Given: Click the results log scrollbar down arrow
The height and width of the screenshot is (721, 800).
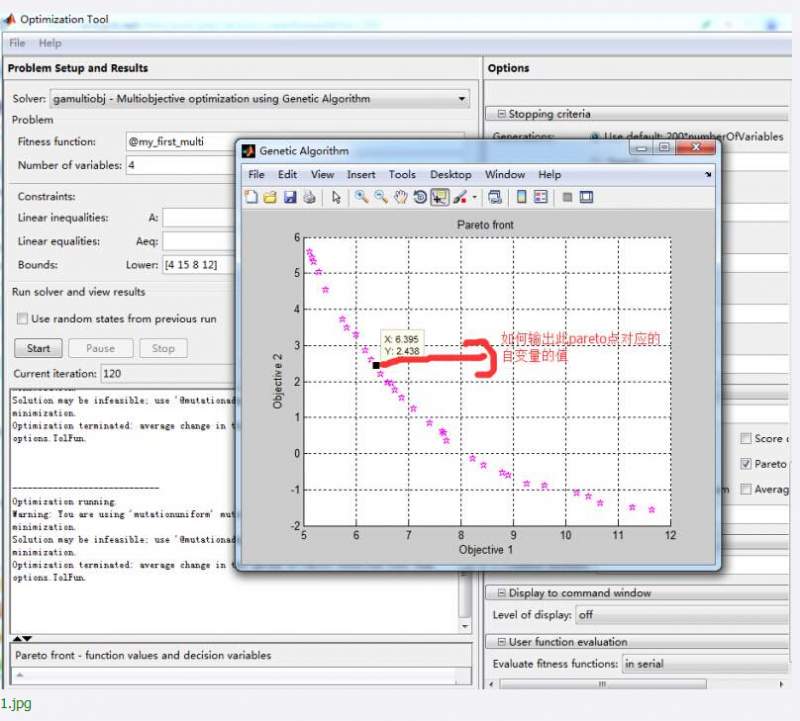Looking at the screenshot, I should pyautogui.click(x=465, y=626).
